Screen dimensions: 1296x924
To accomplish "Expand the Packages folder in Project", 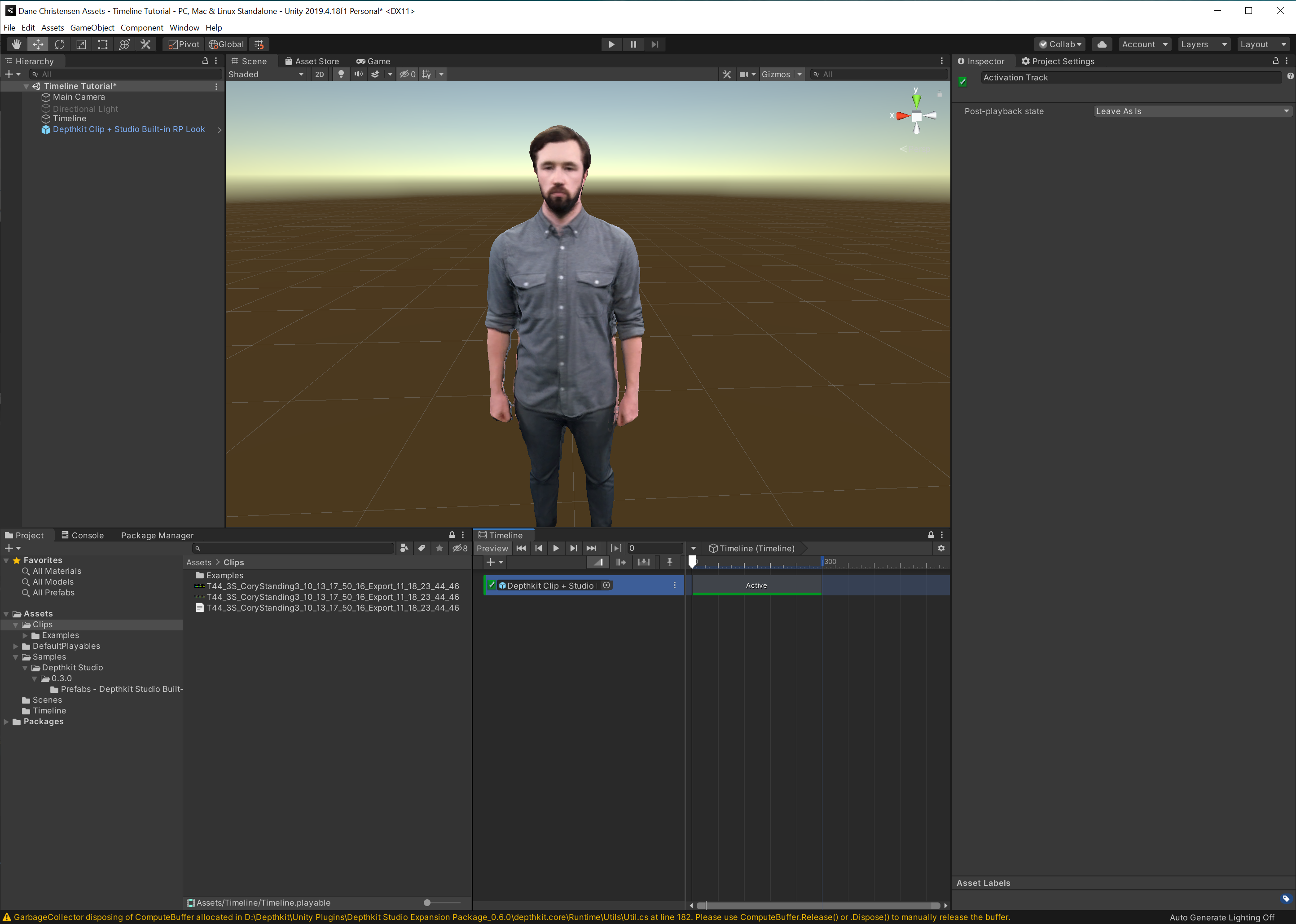I will click(6, 722).
